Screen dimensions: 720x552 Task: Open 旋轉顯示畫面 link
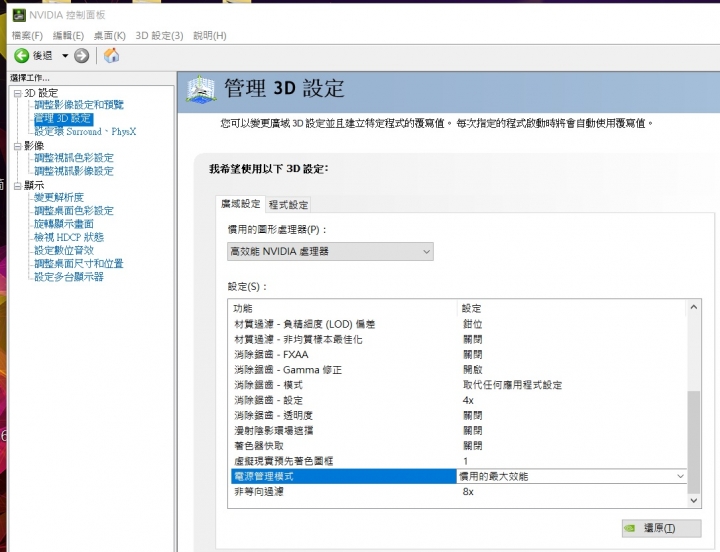point(64,224)
